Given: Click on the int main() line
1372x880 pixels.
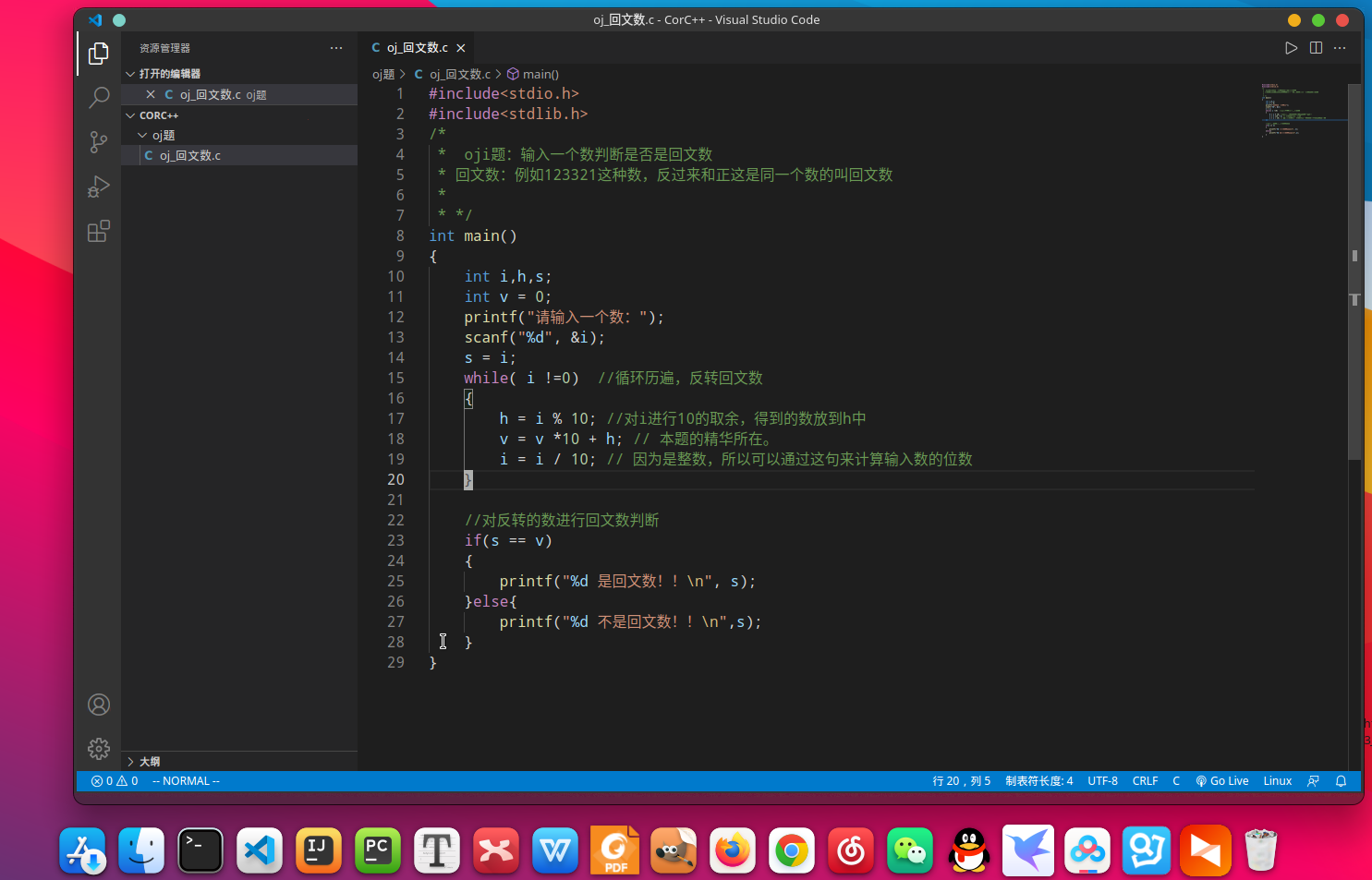Looking at the screenshot, I should [473, 235].
